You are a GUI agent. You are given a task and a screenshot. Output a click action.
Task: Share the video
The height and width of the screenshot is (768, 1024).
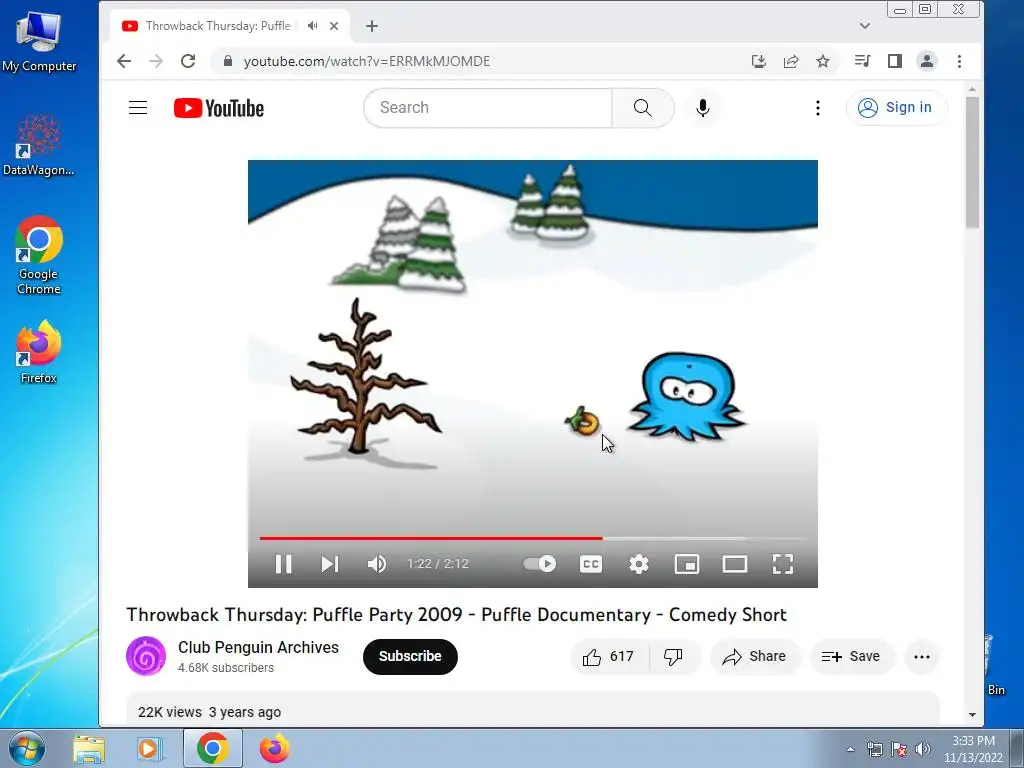click(754, 656)
